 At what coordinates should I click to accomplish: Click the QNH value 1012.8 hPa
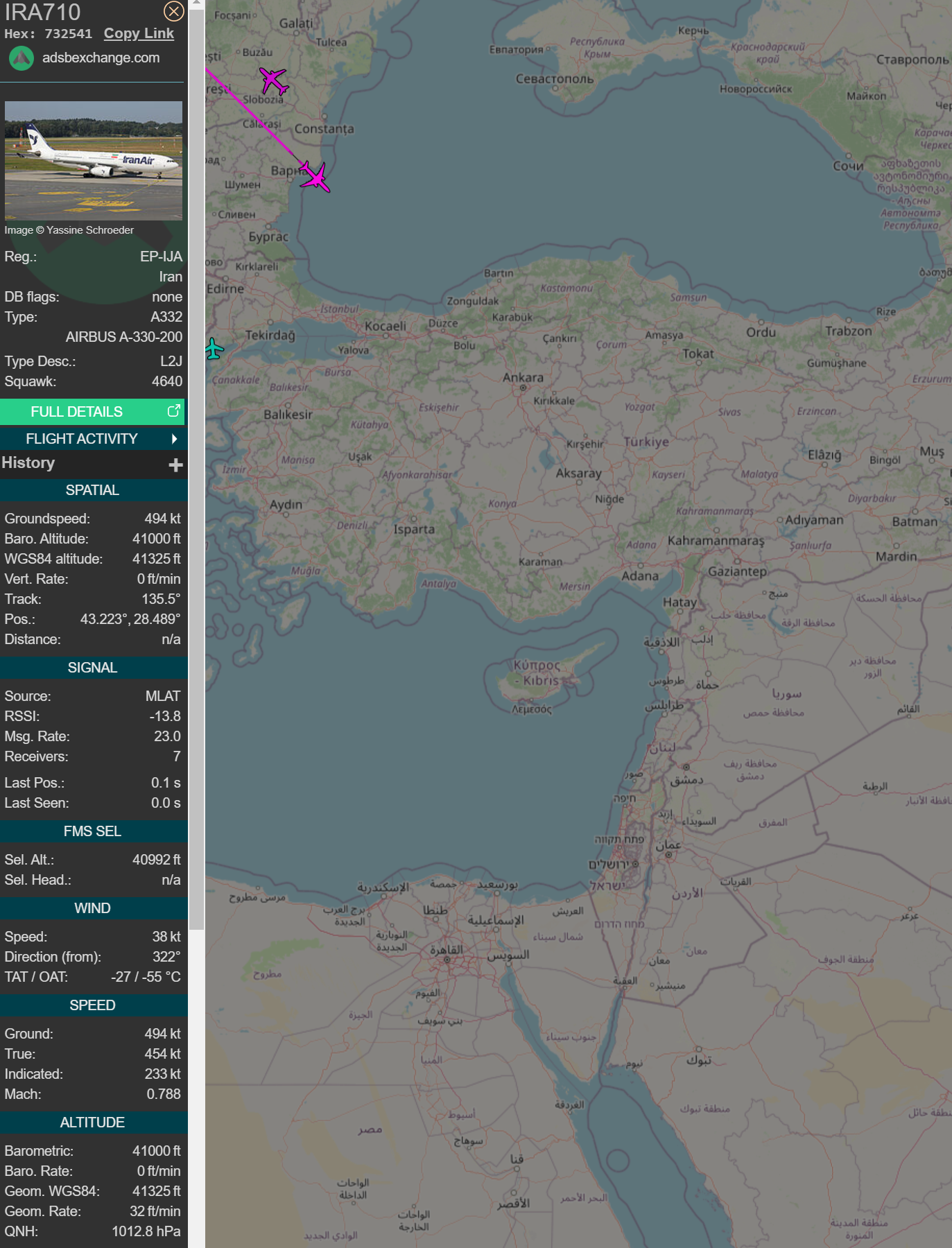pos(146,1231)
